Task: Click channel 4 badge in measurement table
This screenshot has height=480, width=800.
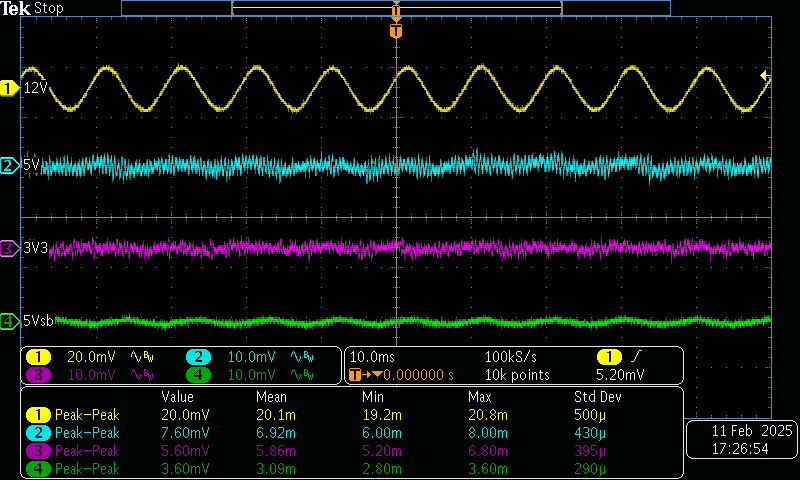Action: [x=38, y=469]
